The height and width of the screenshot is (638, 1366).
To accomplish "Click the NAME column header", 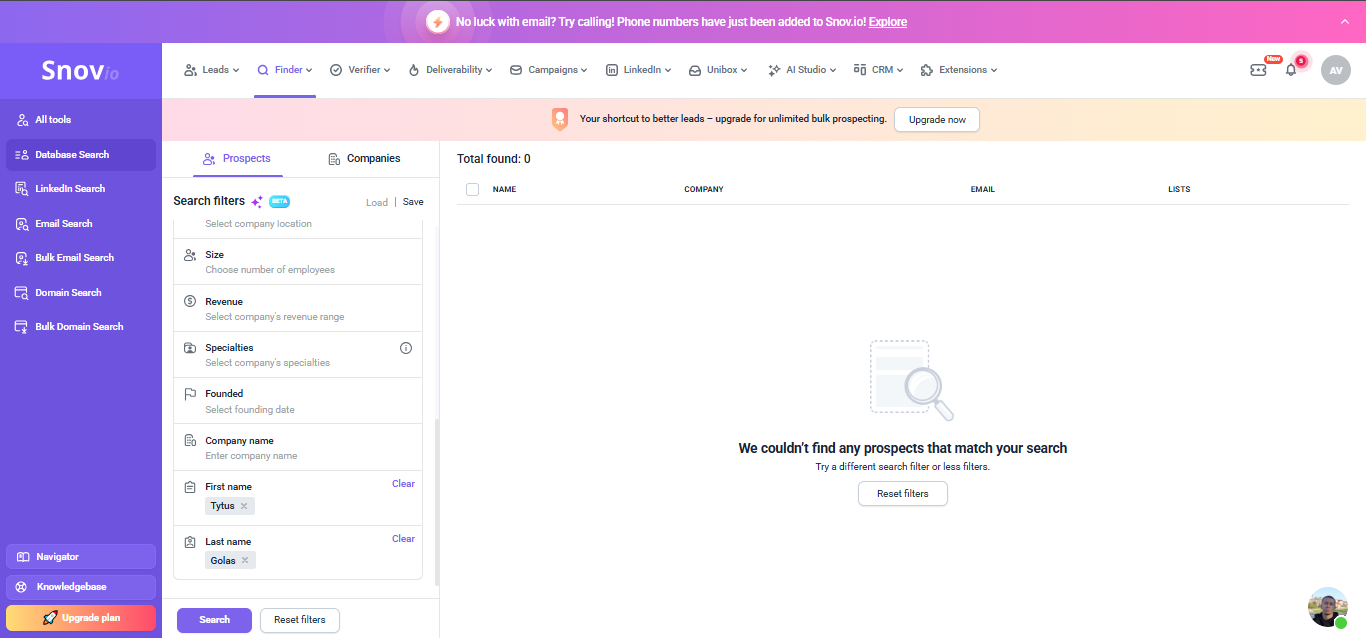I will click(x=504, y=189).
